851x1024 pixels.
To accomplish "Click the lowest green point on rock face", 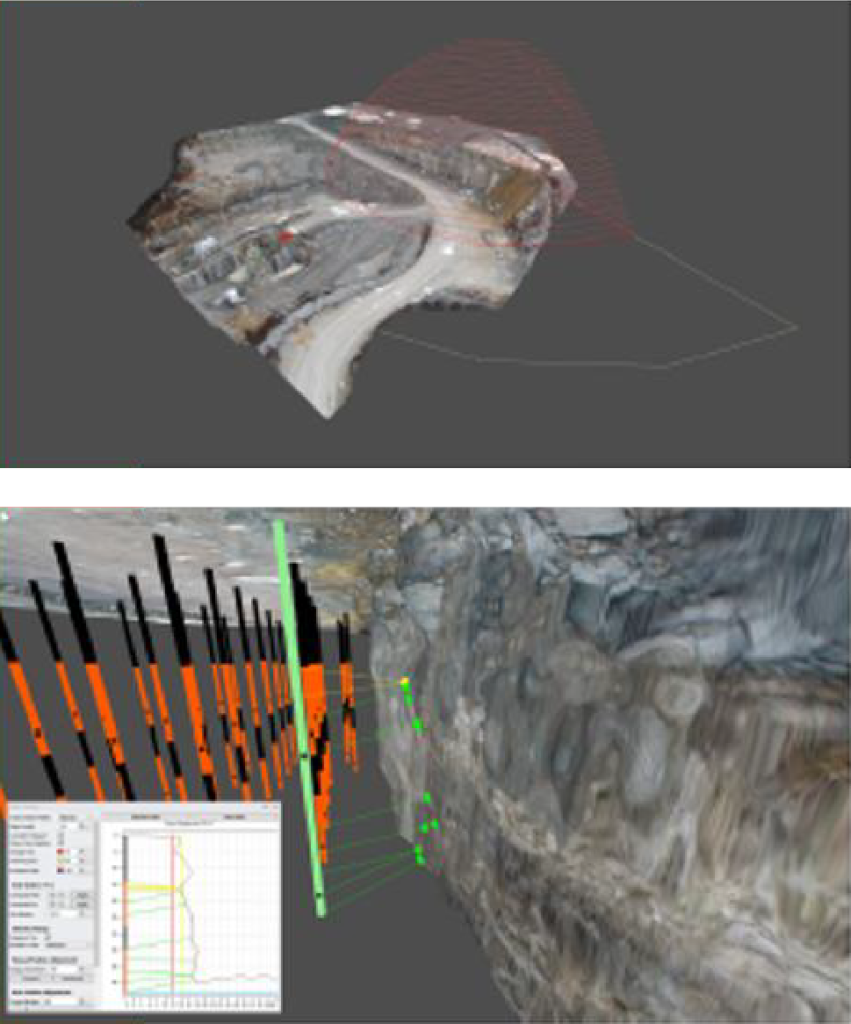I will [420, 860].
